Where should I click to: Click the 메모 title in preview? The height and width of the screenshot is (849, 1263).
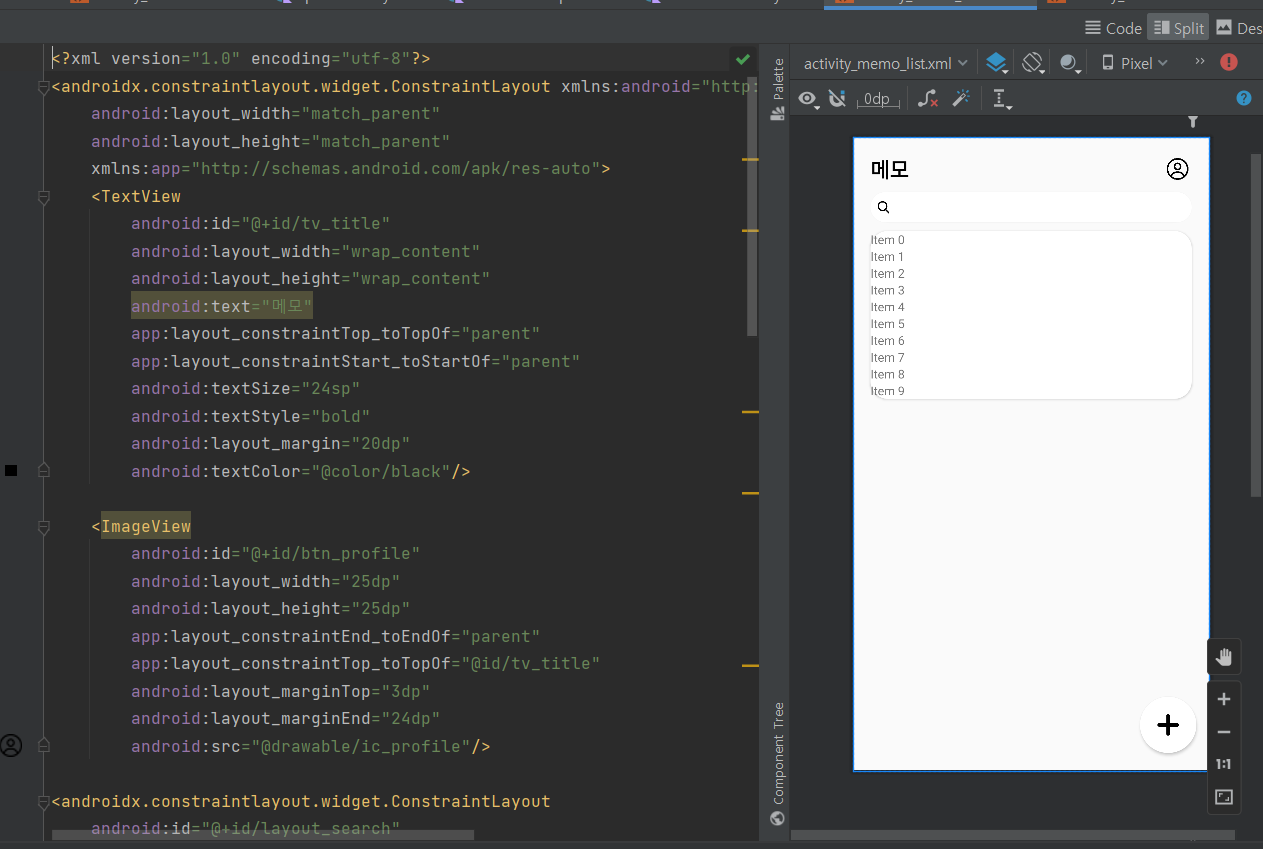tap(890, 169)
